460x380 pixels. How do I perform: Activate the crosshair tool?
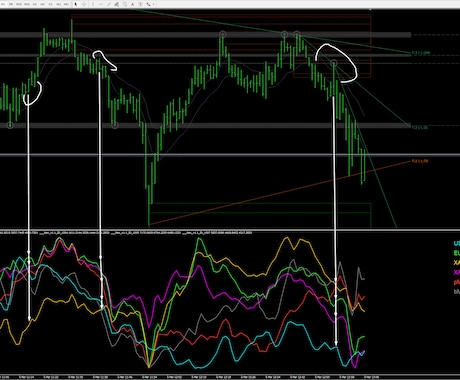[x=84, y=4]
